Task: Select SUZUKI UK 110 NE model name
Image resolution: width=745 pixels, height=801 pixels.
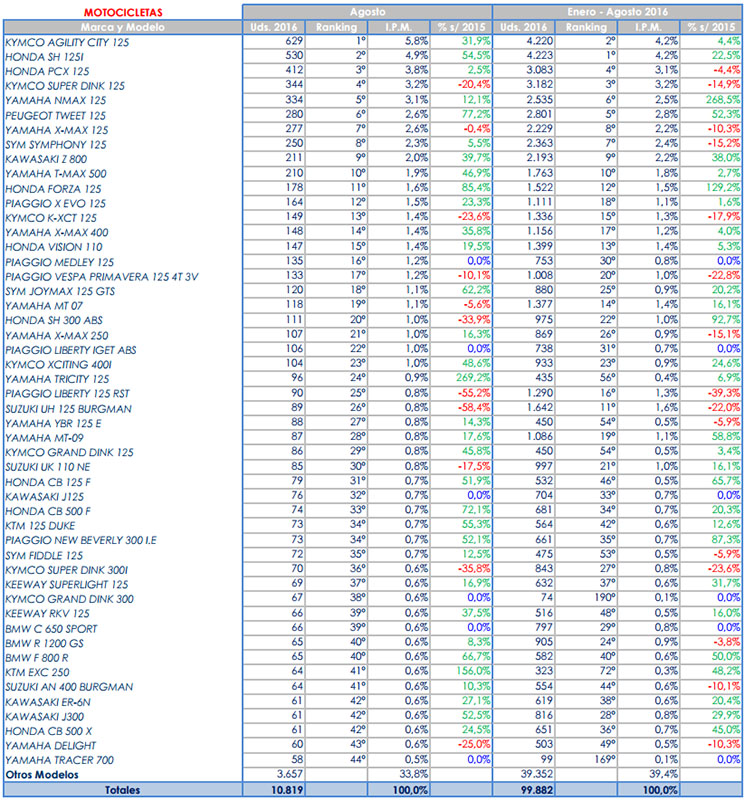Action: [48, 467]
